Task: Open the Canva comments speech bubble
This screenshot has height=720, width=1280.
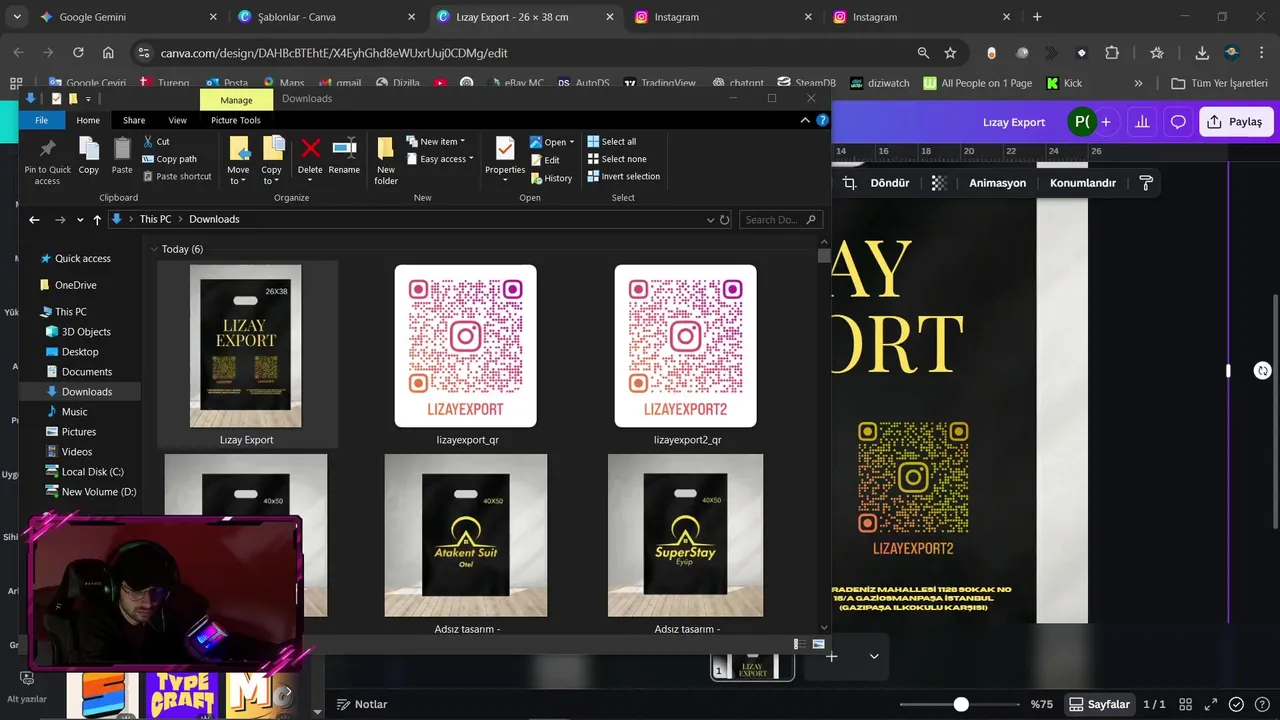Action: tap(1178, 122)
